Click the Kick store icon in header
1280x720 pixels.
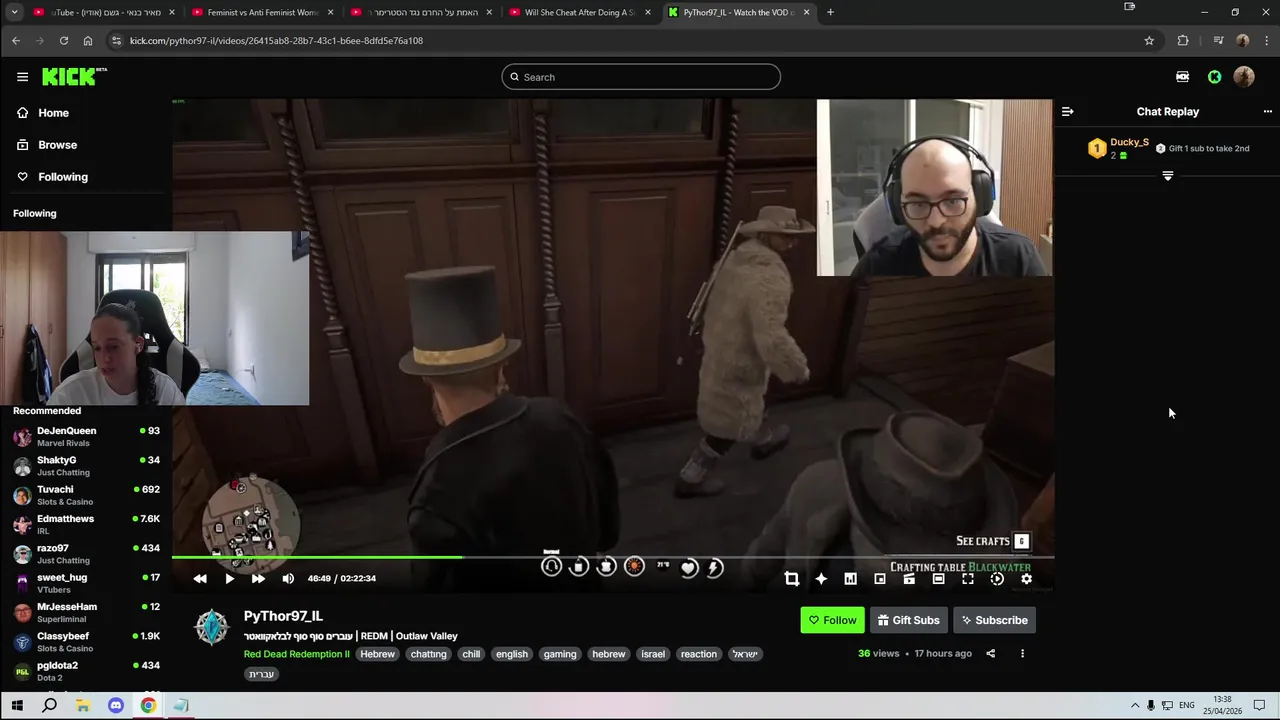point(1182,77)
